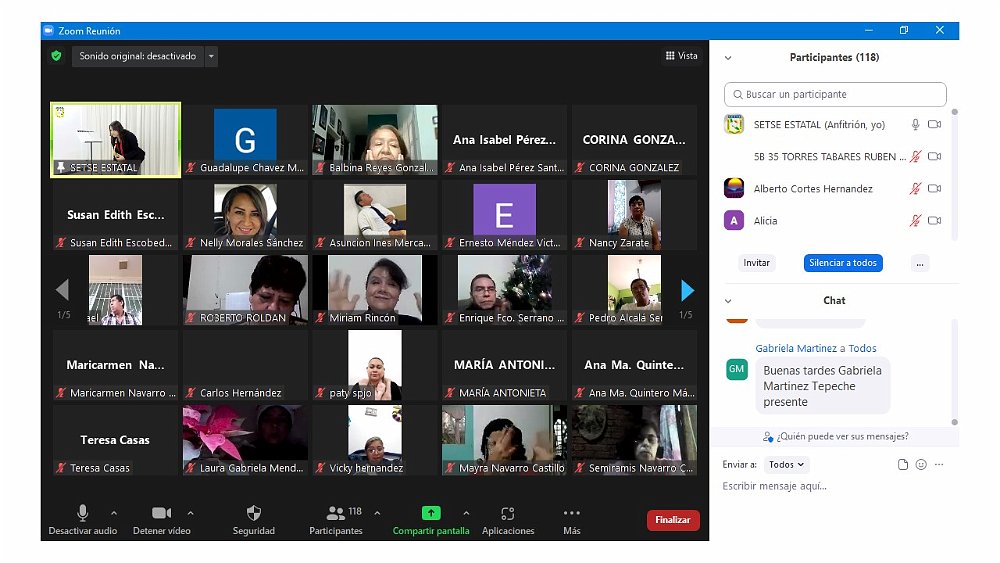Open emoji picker in chat
This screenshot has width=1000, height=563.
click(x=921, y=465)
